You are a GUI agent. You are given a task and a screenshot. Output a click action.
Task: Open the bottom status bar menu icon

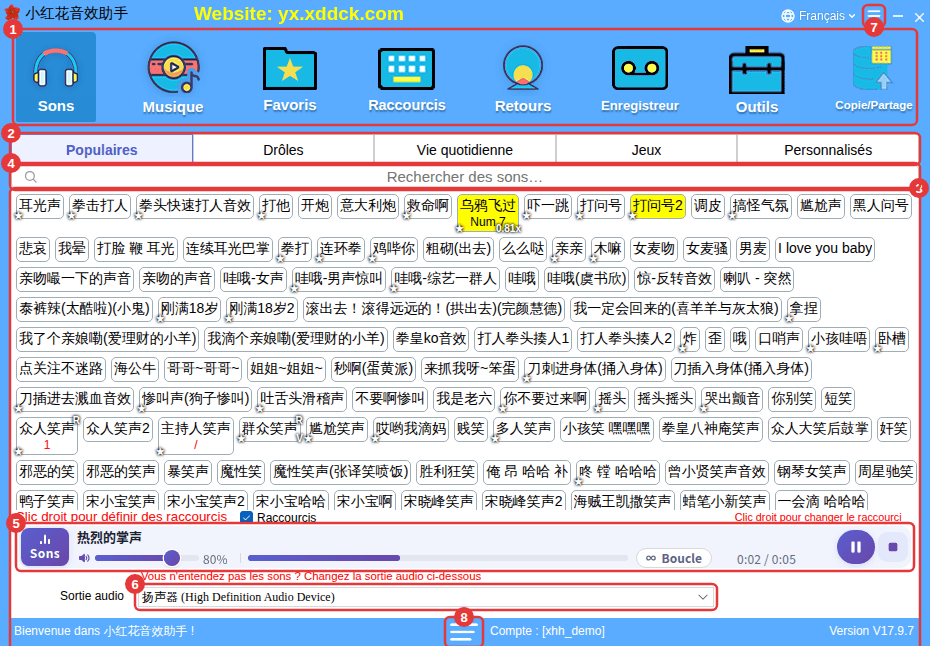point(463,632)
